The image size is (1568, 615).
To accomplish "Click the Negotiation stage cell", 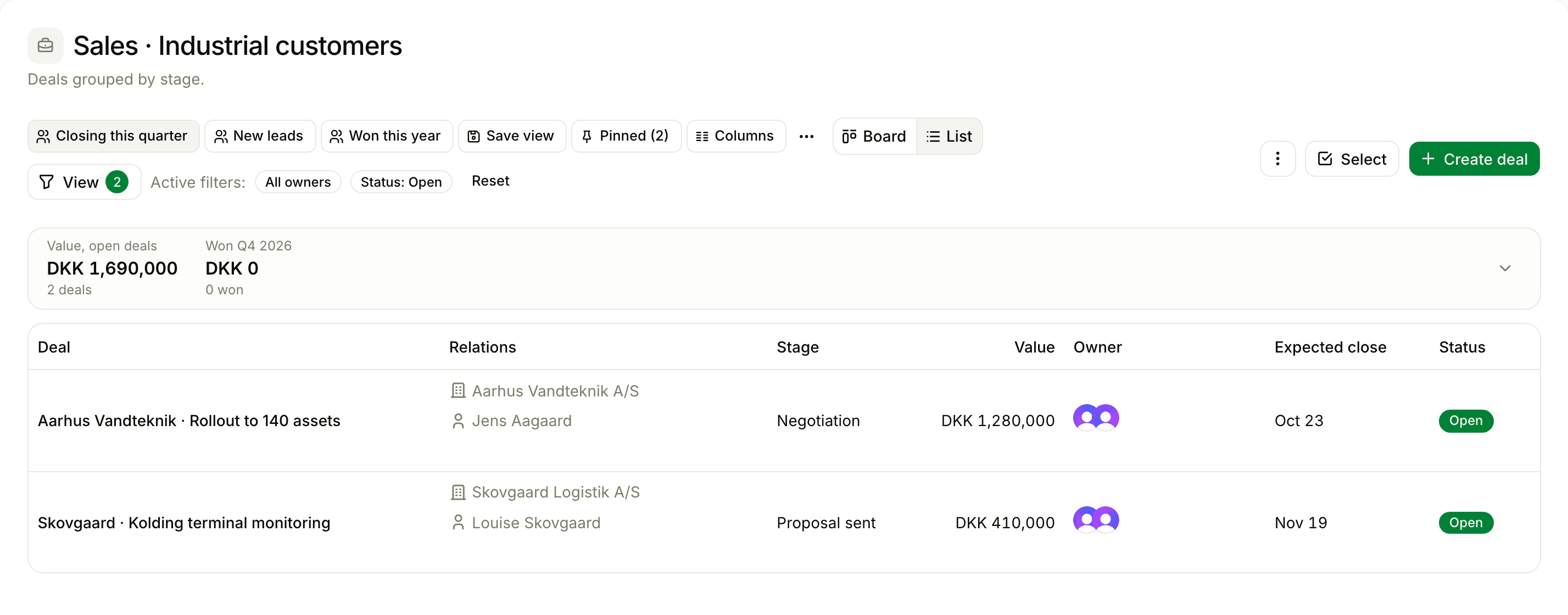I will pos(818,421).
